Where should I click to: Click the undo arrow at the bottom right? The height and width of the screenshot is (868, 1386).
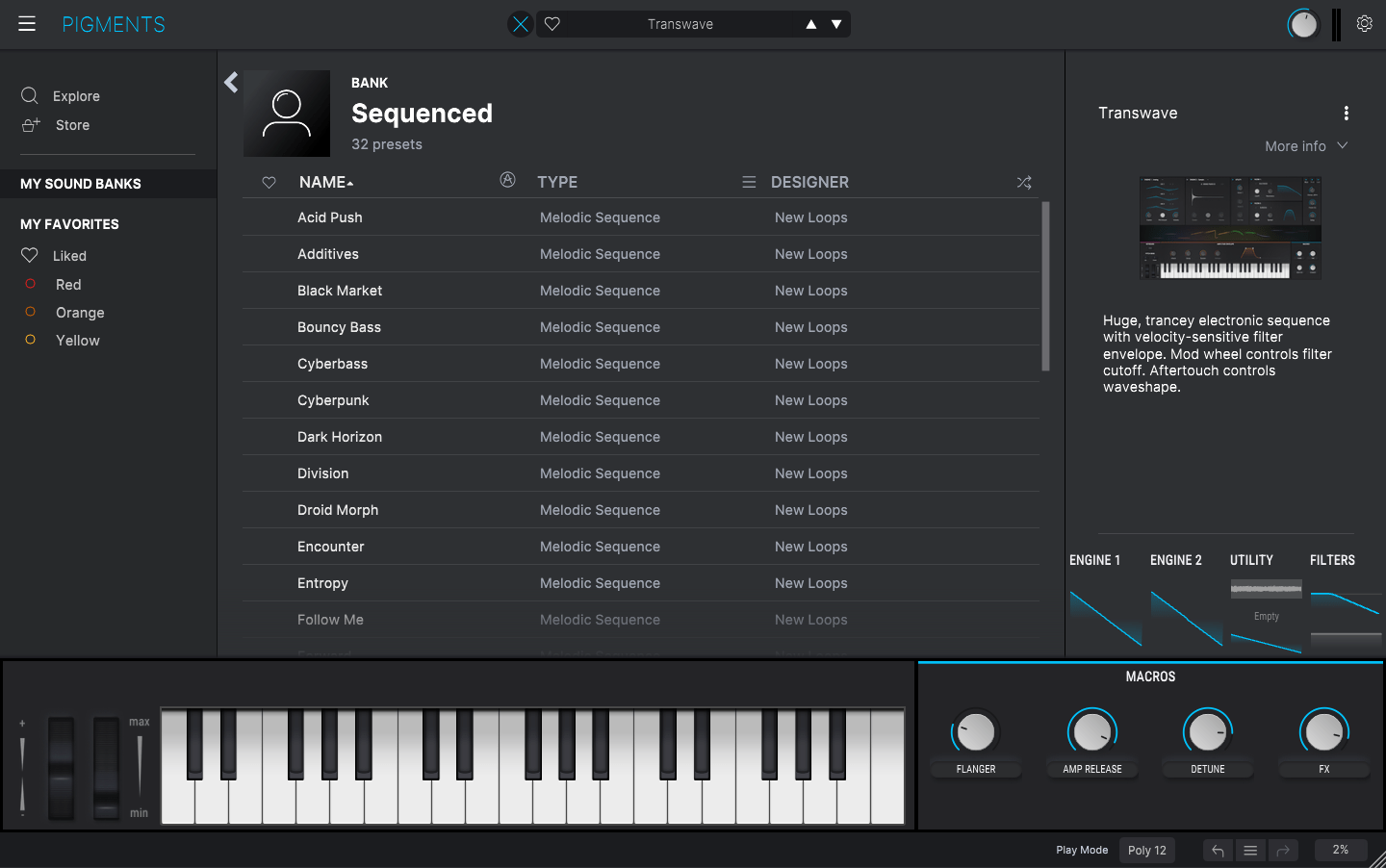[1217, 851]
